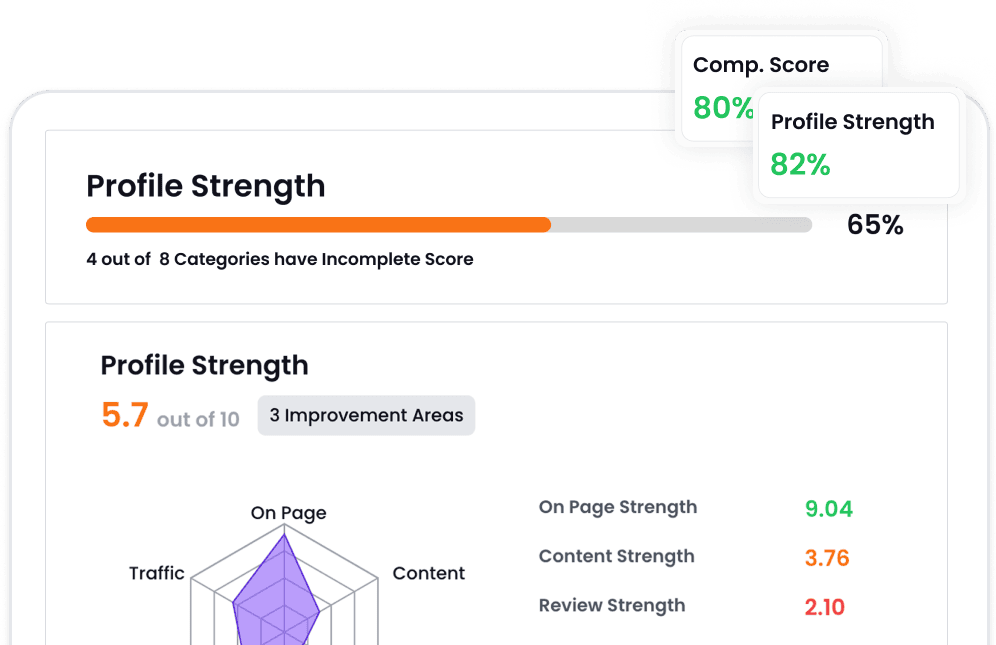Click the 65% progress percentage label
Viewport: 996px width, 645px height.
[875, 225]
